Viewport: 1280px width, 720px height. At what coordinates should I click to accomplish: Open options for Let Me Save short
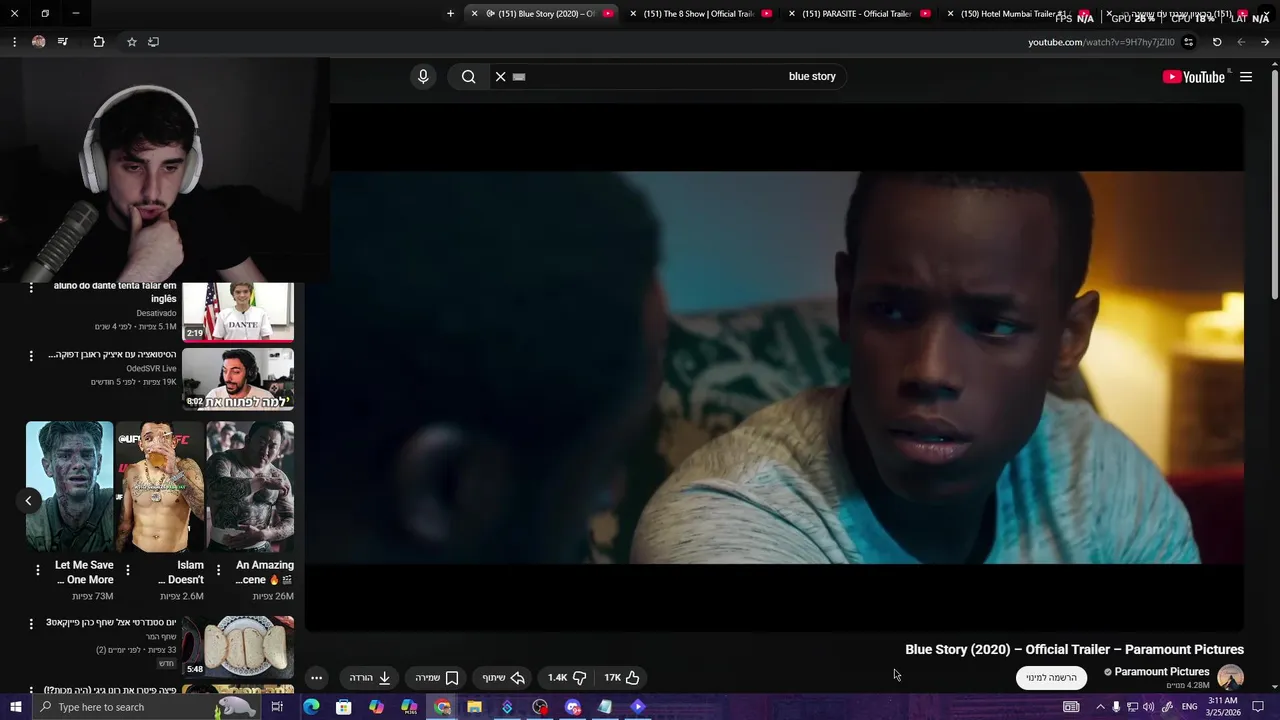coord(38,570)
